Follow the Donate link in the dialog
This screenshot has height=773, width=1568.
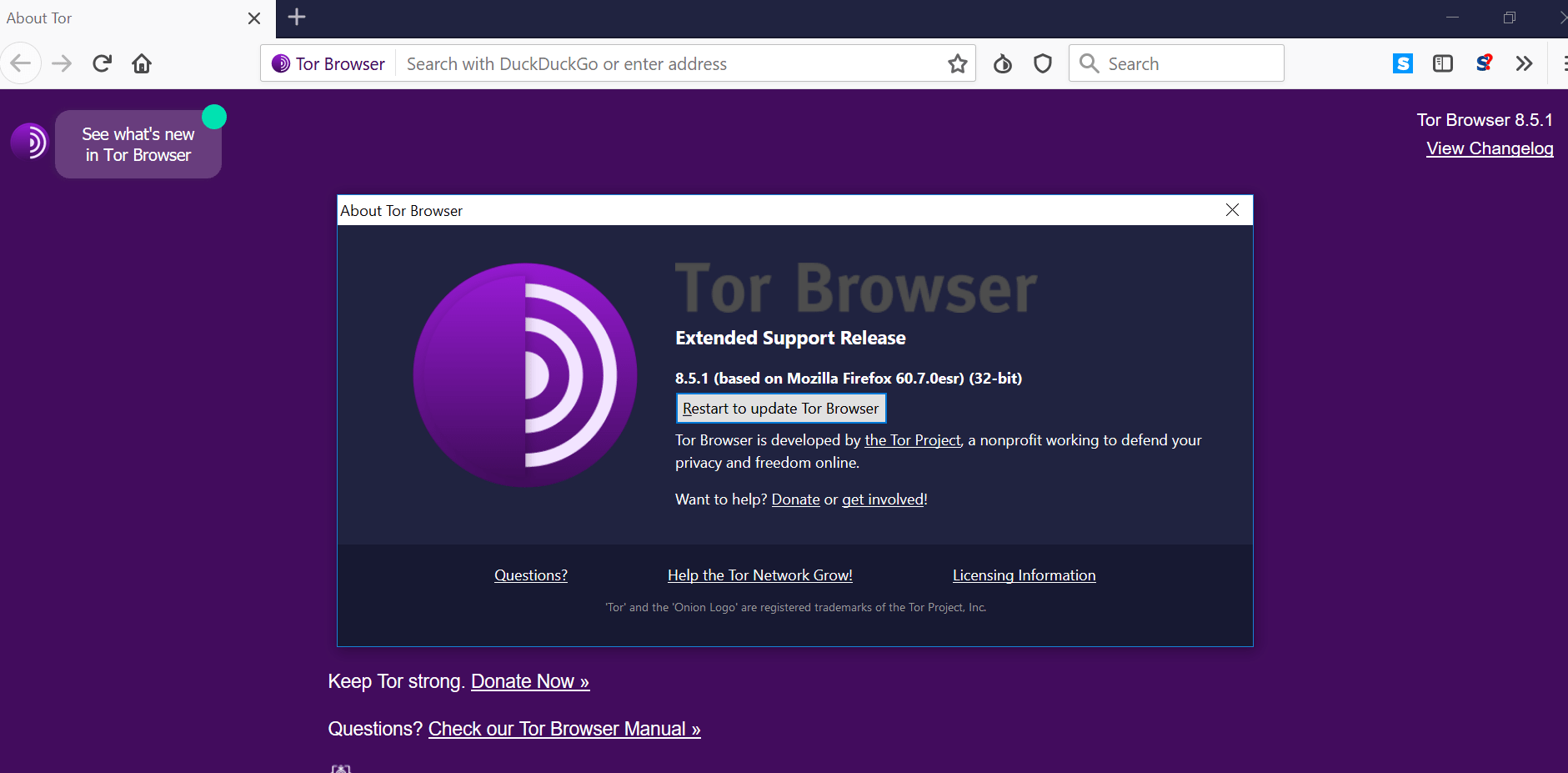pos(795,499)
